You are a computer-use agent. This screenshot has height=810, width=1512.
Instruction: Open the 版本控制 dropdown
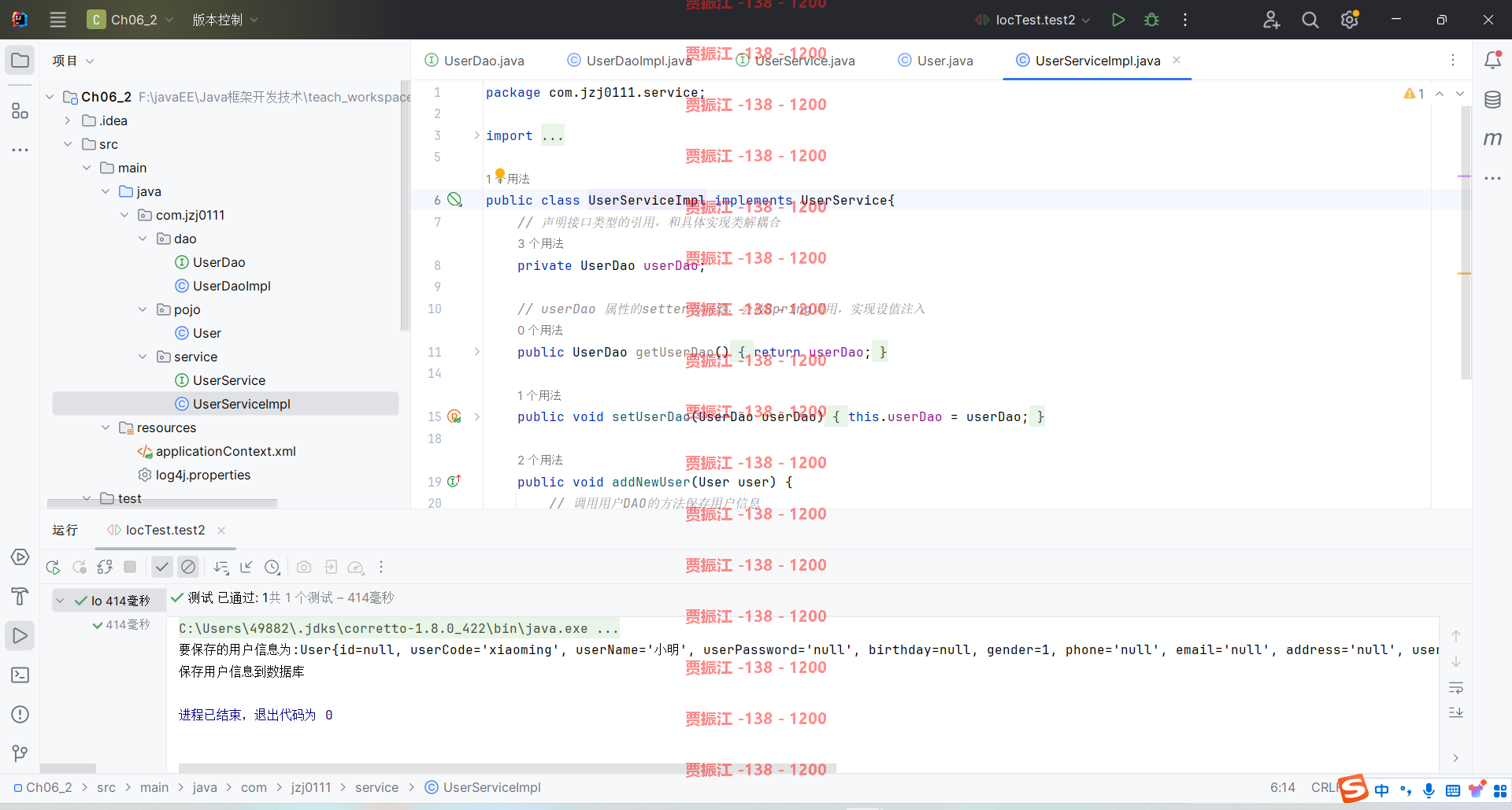[x=225, y=20]
